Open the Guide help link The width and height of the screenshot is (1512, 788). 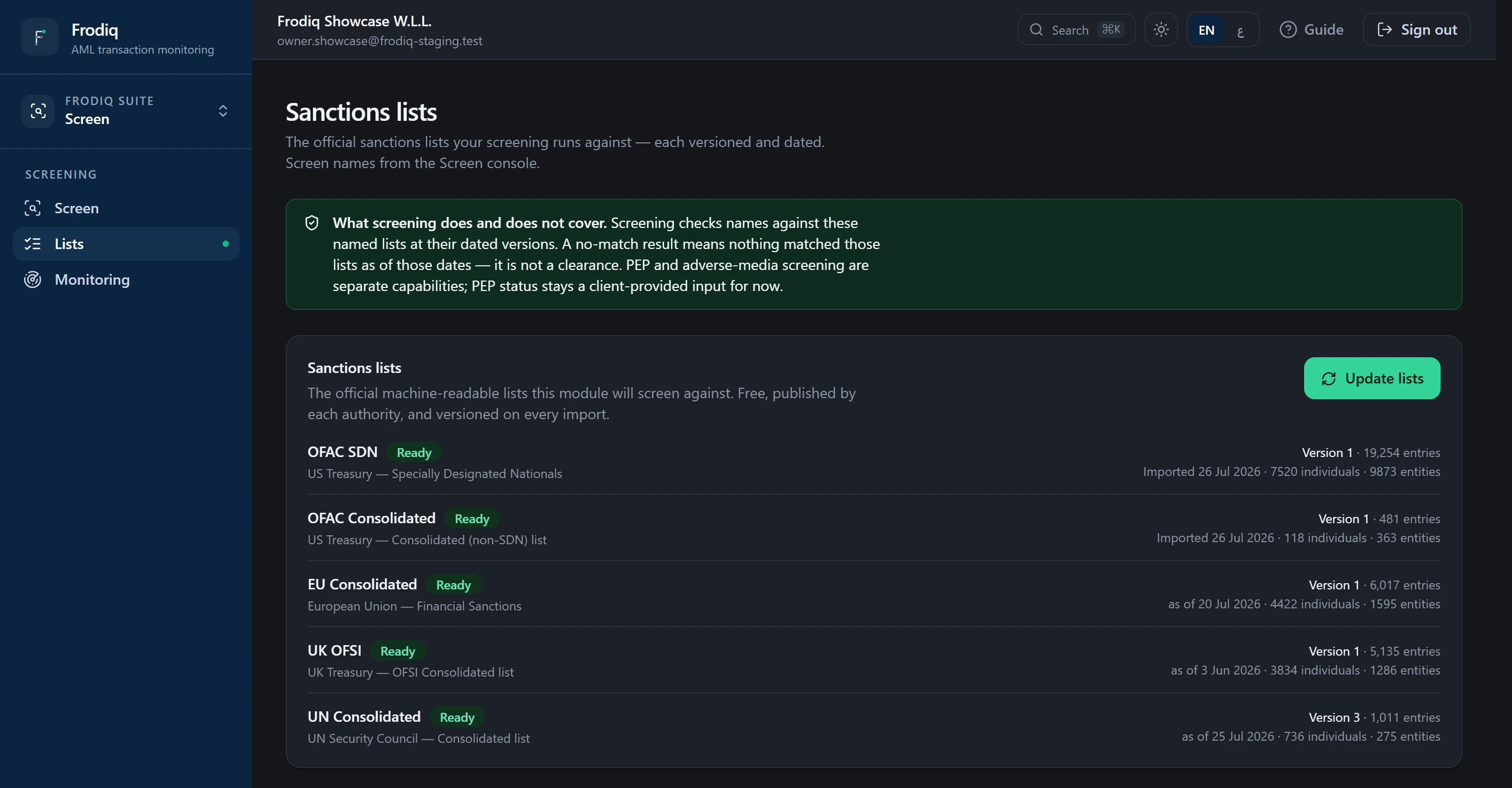click(x=1311, y=29)
